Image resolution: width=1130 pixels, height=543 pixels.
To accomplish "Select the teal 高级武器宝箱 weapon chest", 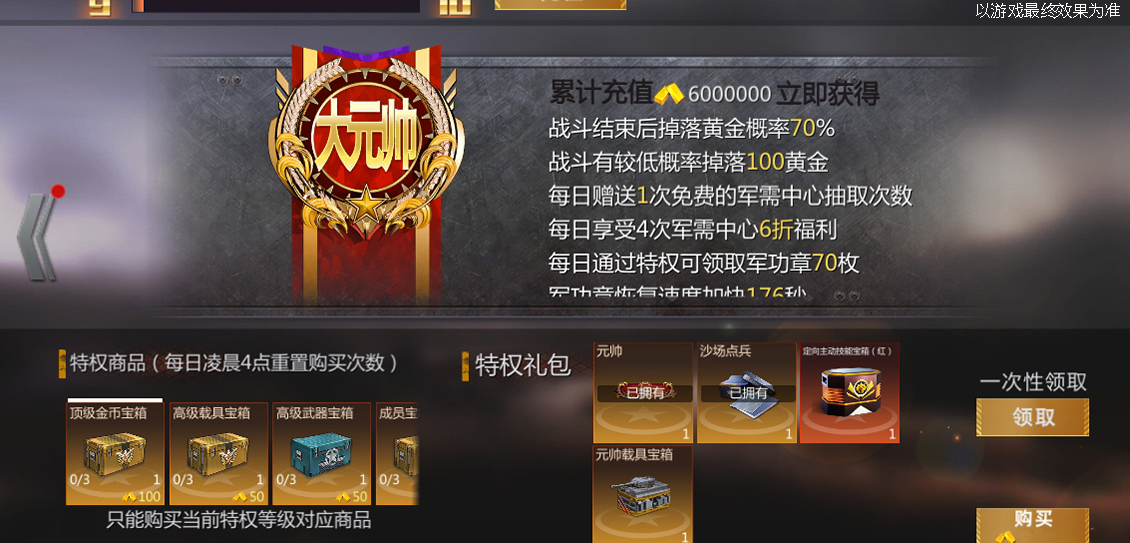I will click(x=321, y=454).
